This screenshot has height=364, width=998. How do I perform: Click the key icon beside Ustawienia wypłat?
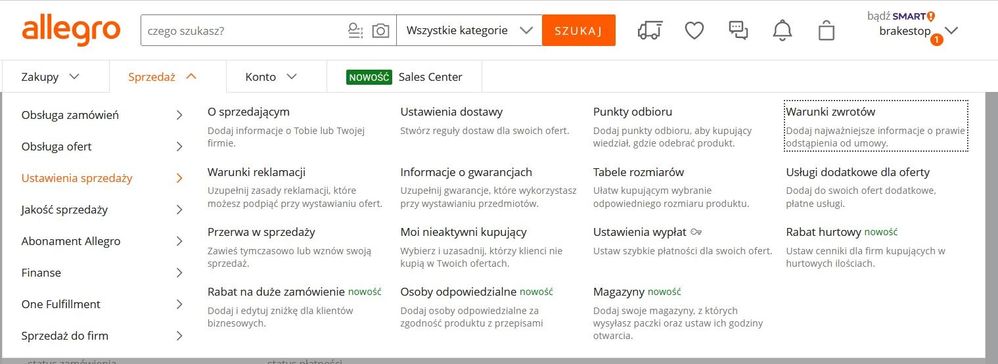696,232
